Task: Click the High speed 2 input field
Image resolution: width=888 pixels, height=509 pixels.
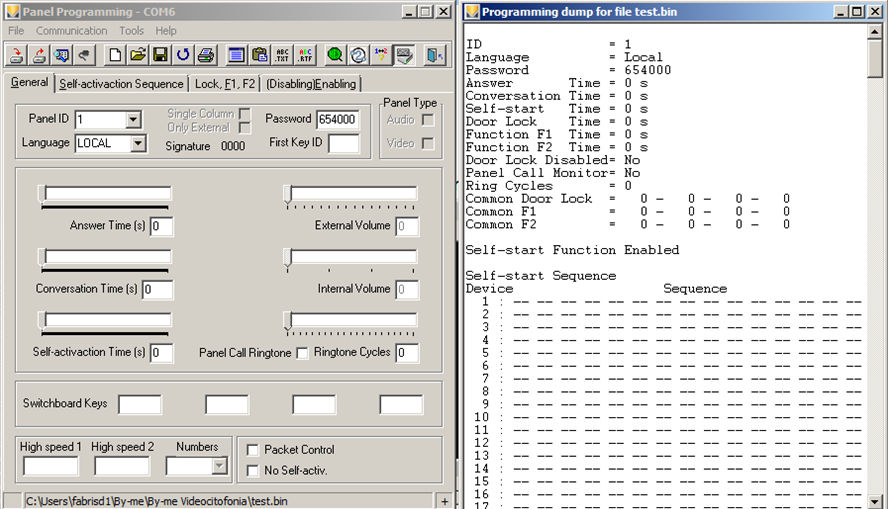Action: pos(122,466)
